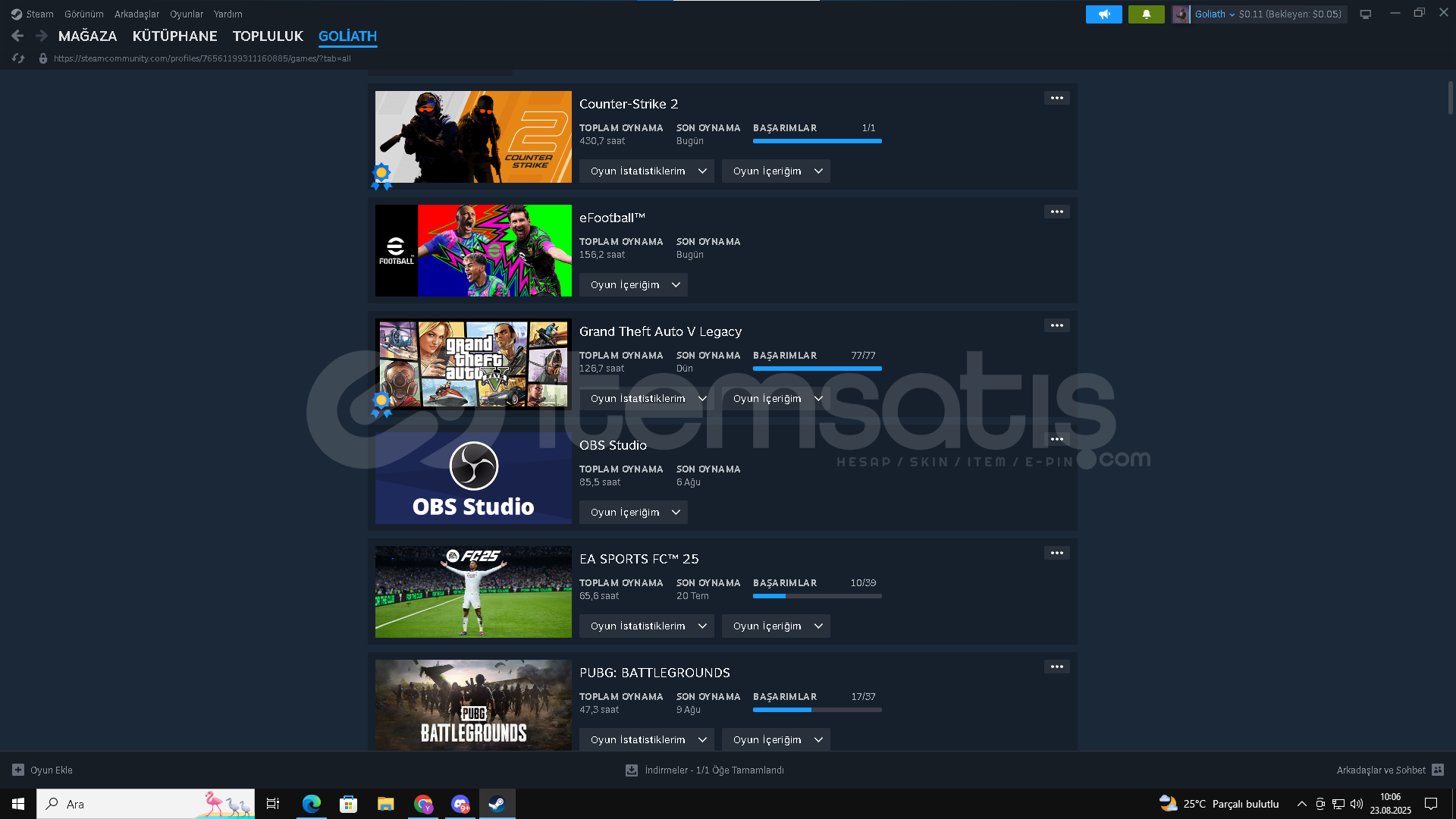Open Google Chrome from the taskbar
1456x819 pixels.
click(x=423, y=804)
